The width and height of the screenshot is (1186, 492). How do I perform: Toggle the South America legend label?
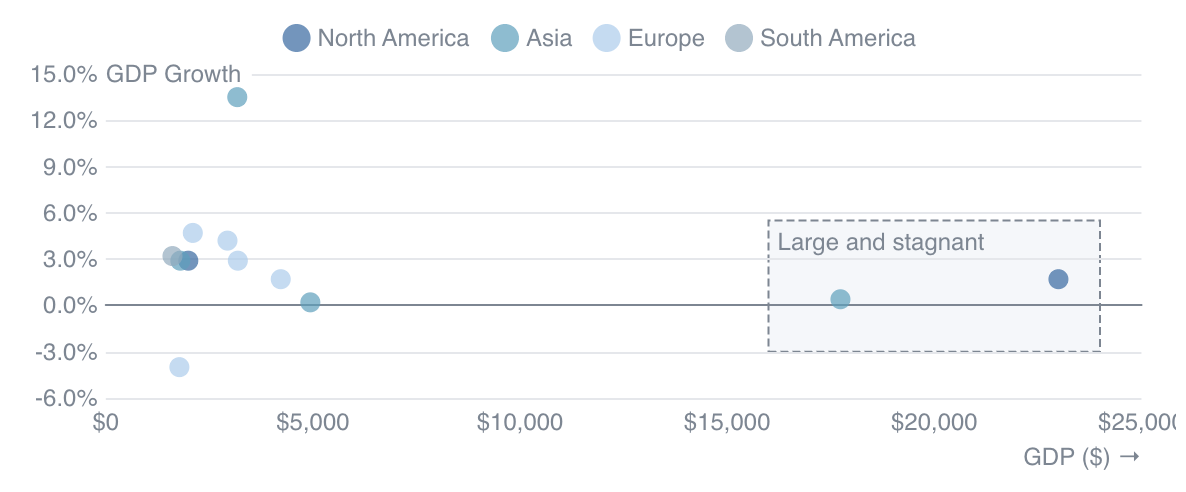click(x=837, y=39)
